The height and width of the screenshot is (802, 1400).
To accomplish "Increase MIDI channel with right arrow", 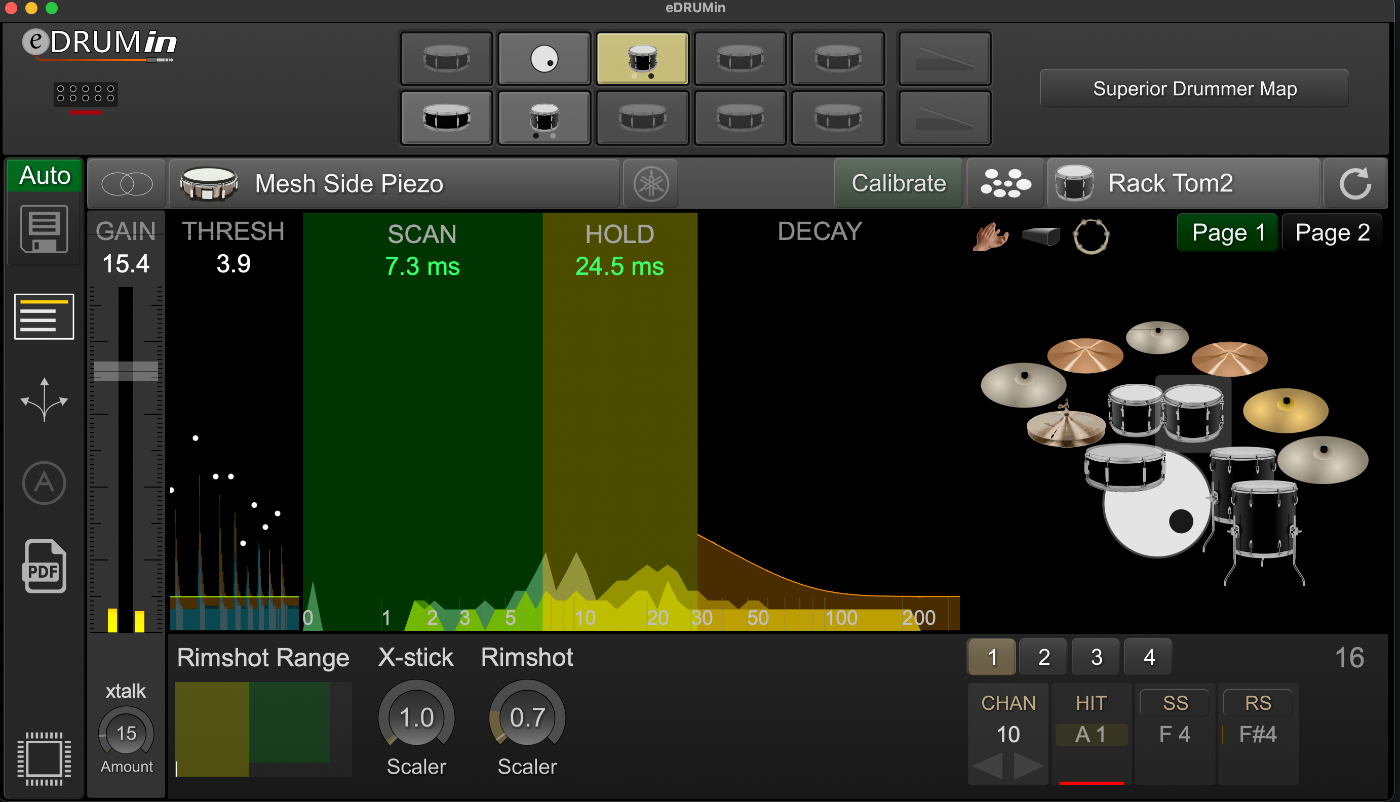I will pyautogui.click(x=1028, y=767).
